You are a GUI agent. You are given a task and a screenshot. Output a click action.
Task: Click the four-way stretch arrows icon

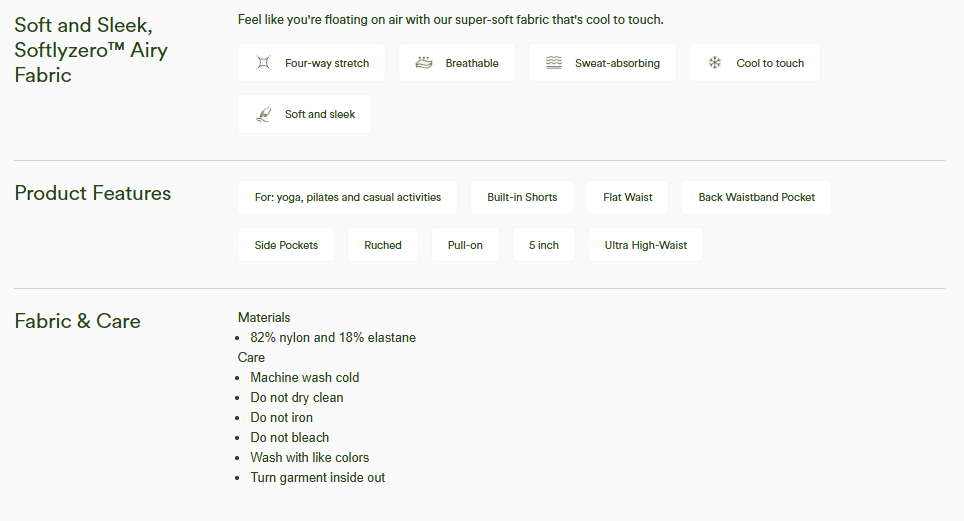(263, 63)
